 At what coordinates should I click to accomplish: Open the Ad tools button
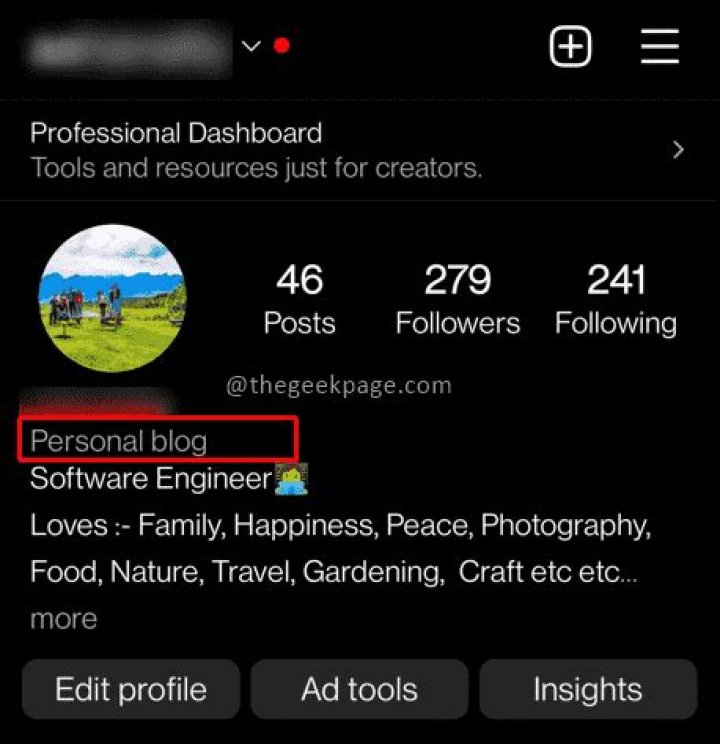[359, 688]
